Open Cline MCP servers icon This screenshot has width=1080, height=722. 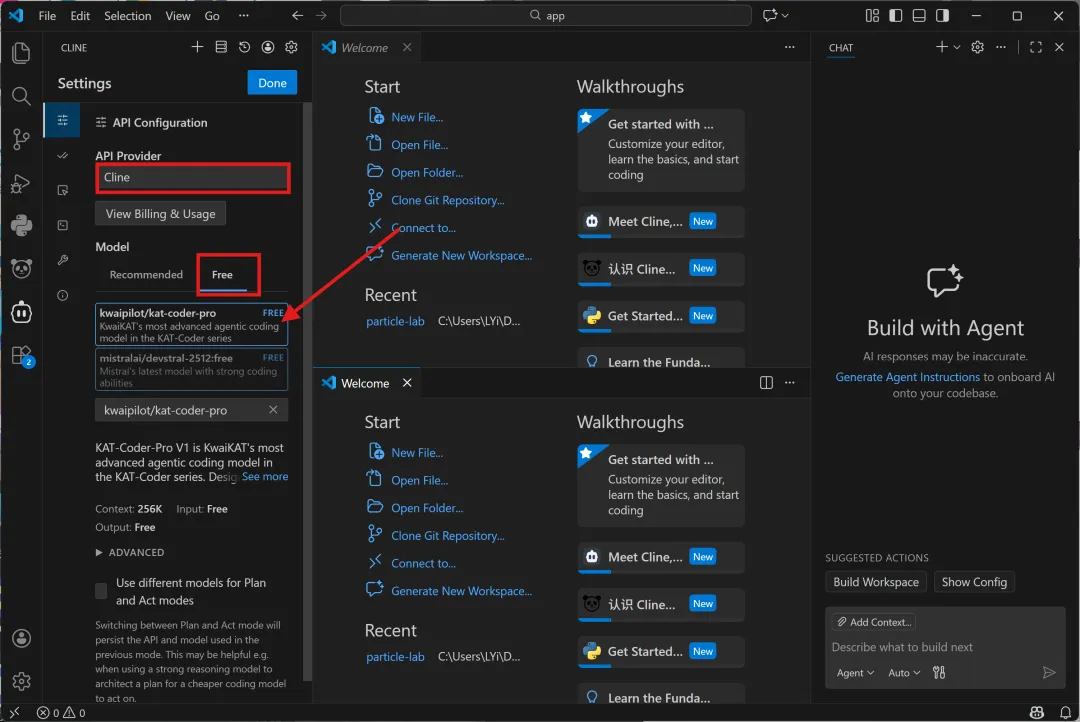[221, 47]
